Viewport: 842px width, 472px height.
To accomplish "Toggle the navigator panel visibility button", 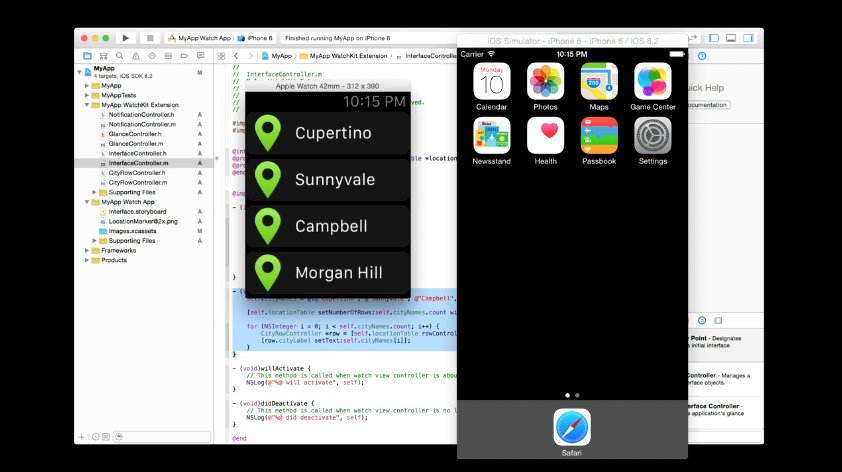I will click(x=715, y=38).
